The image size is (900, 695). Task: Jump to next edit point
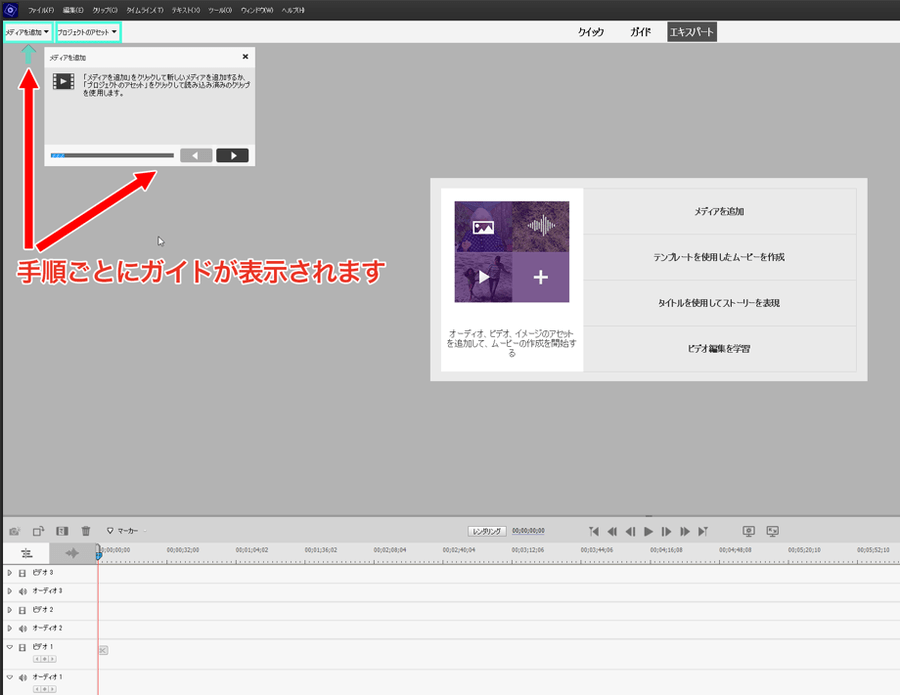click(703, 531)
